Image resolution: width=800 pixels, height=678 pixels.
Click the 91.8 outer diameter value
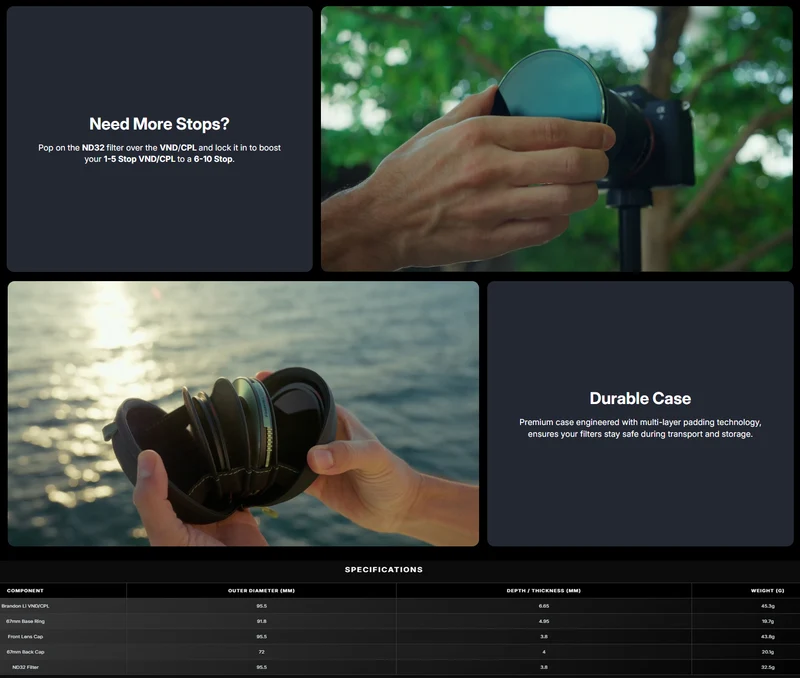click(261, 621)
